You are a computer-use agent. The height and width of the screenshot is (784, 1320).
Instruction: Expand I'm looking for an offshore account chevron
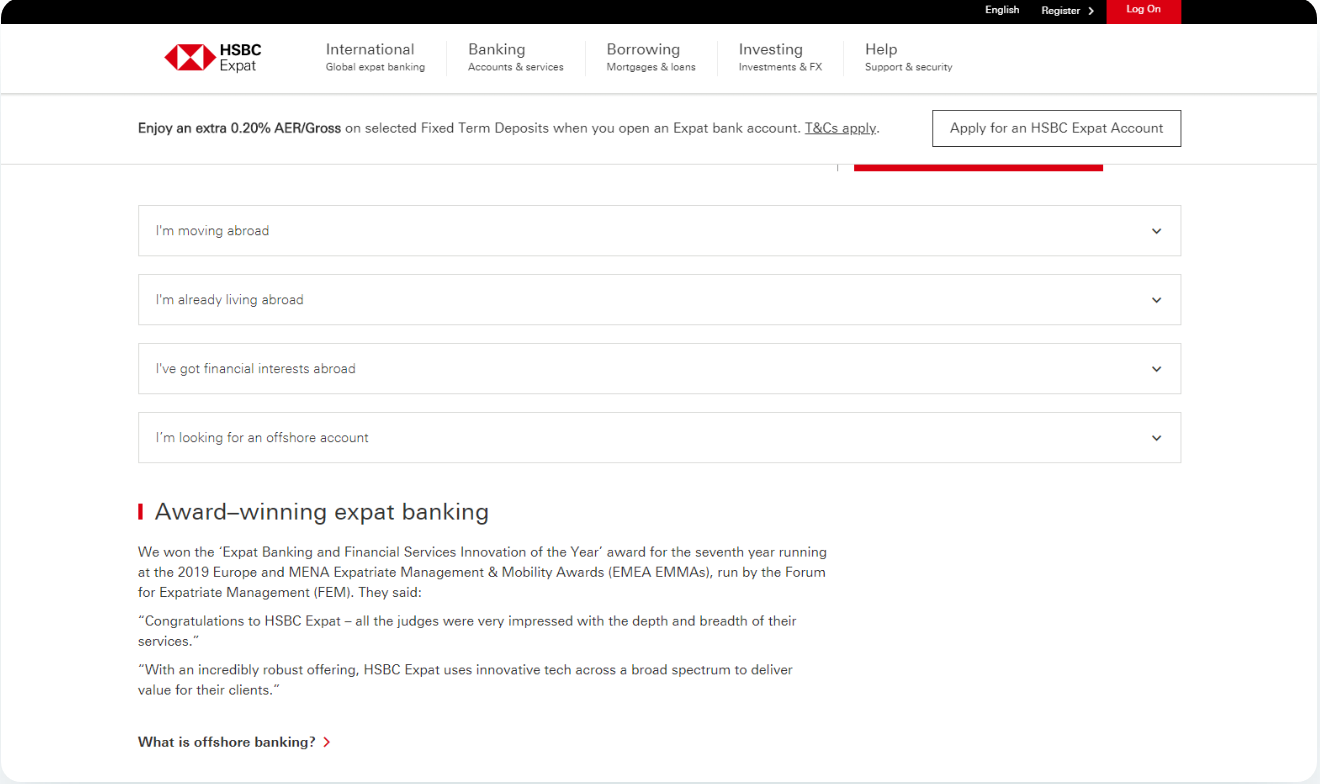click(x=1156, y=438)
